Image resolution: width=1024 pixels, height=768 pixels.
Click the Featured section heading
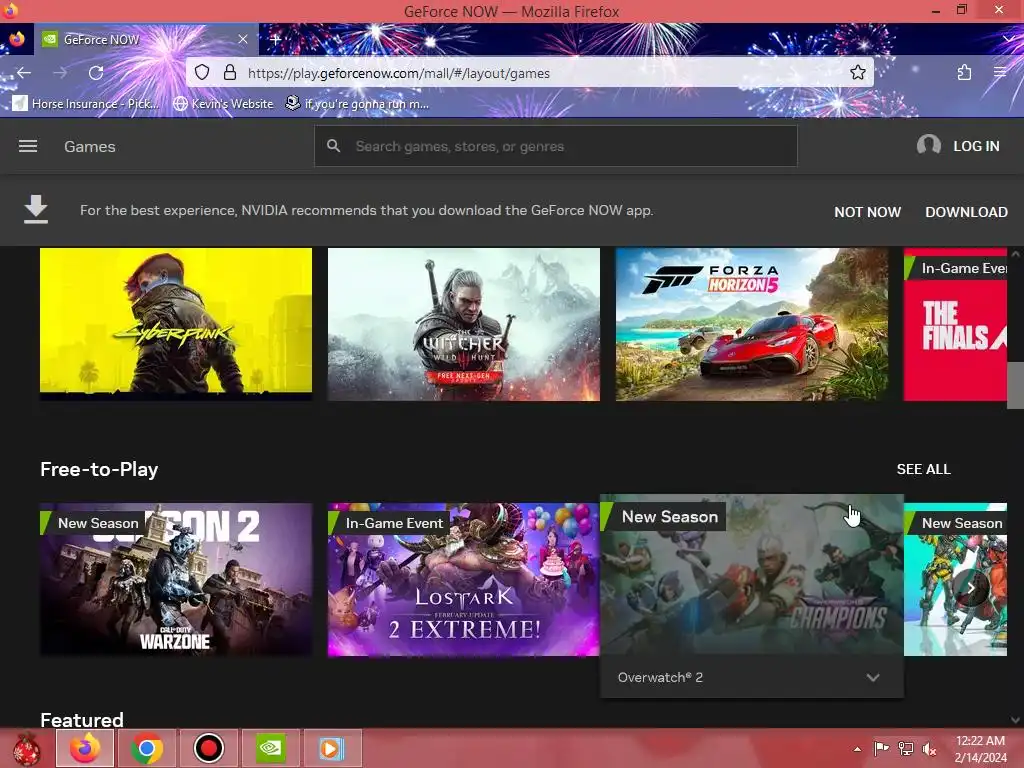pyautogui.click(x=82, y=719)
